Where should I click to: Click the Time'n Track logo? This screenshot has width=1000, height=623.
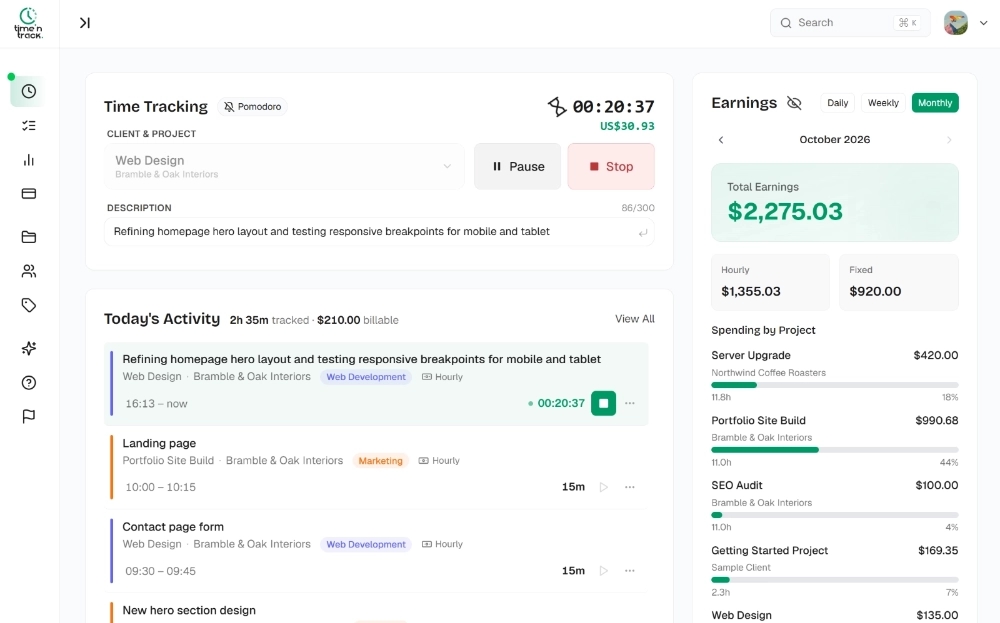pyautogui.click(x=29, y=24)
